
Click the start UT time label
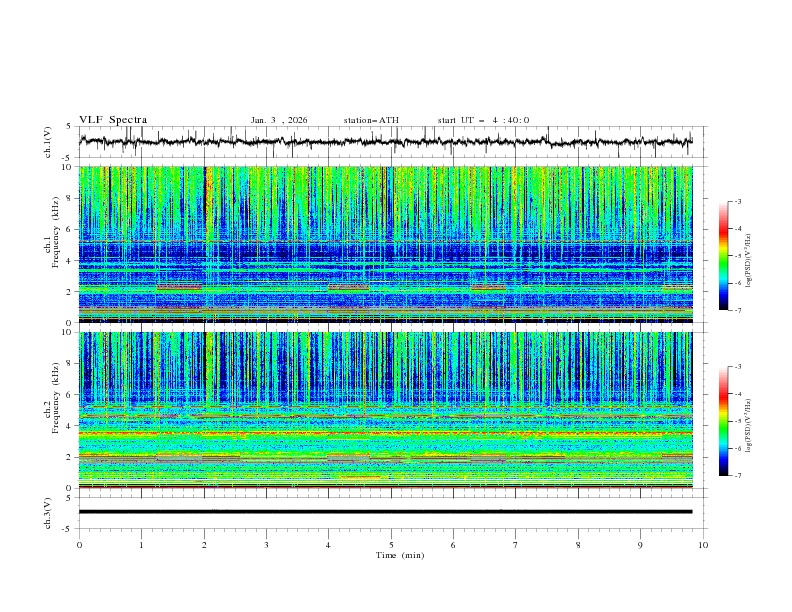click(483, 120)
